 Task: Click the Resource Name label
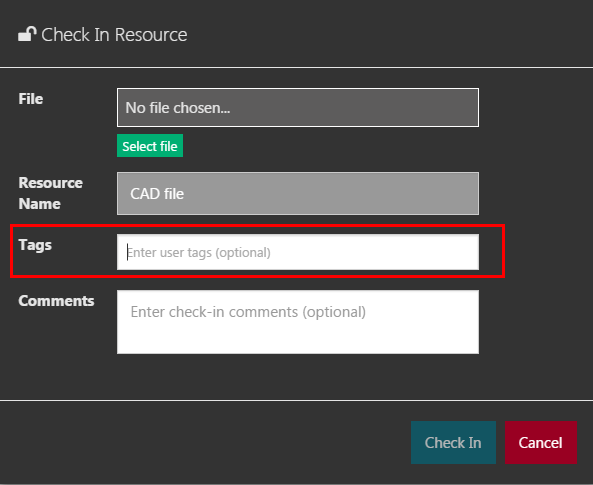point(51,193)
